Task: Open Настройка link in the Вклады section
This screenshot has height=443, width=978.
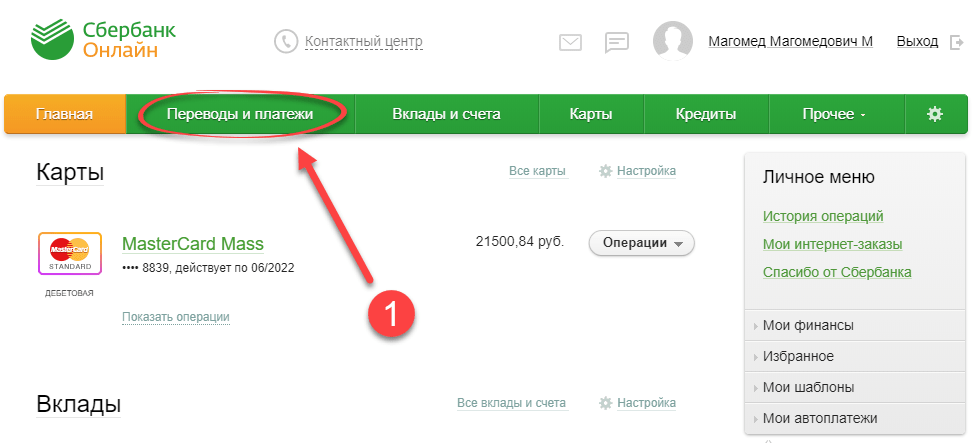Action: [646, 403]
